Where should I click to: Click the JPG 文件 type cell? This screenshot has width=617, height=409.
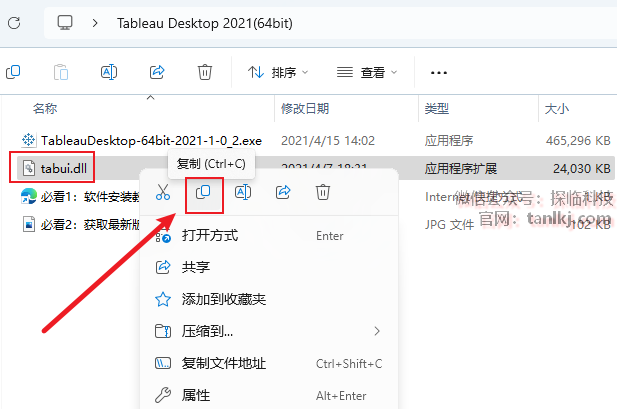coord(449,225)
